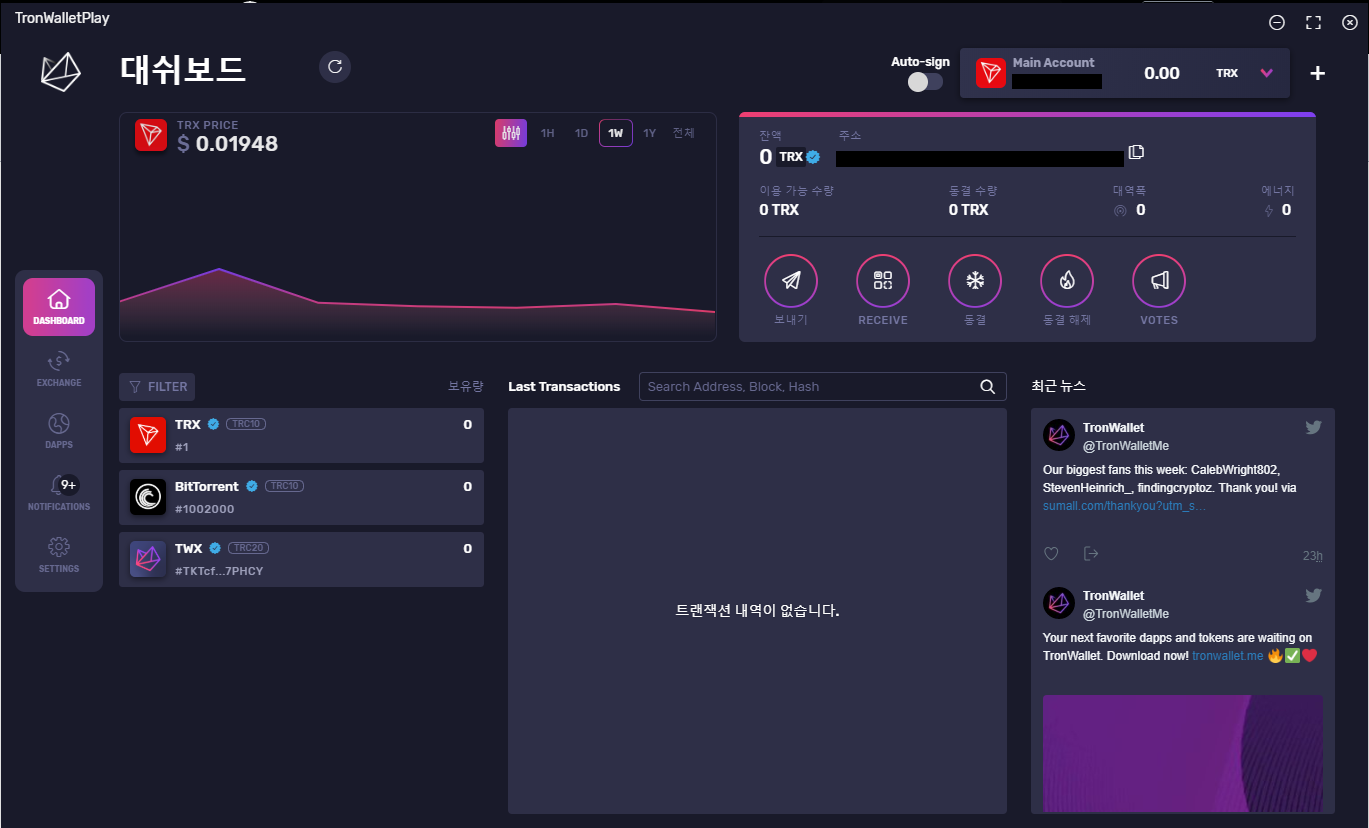Click Twitter bird icon on first tweet
1369x828 pixels.
pyautogui.click(x=1314, y=427)
